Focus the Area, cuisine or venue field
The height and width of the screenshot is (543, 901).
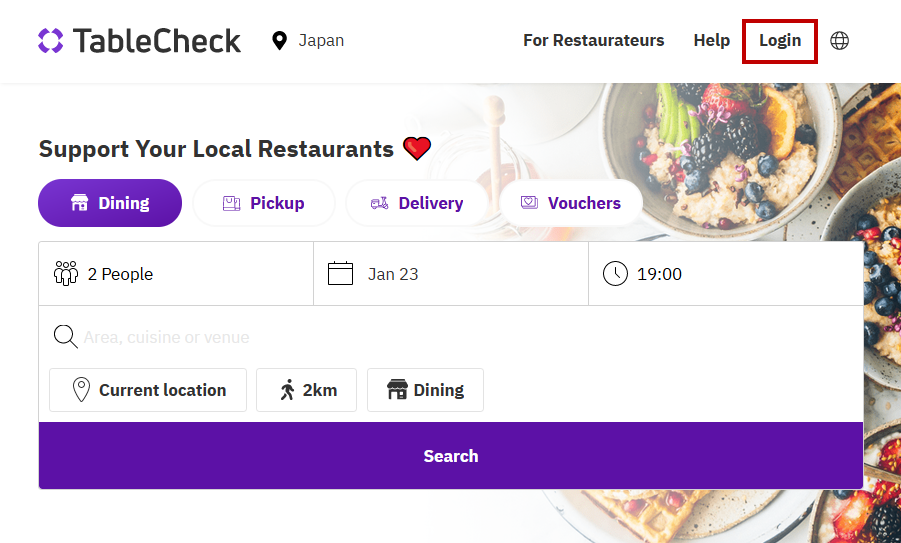tap(460, 337)
